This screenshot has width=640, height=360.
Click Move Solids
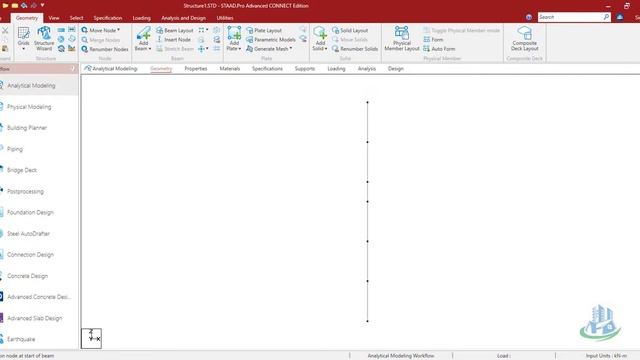click(350, 40)
